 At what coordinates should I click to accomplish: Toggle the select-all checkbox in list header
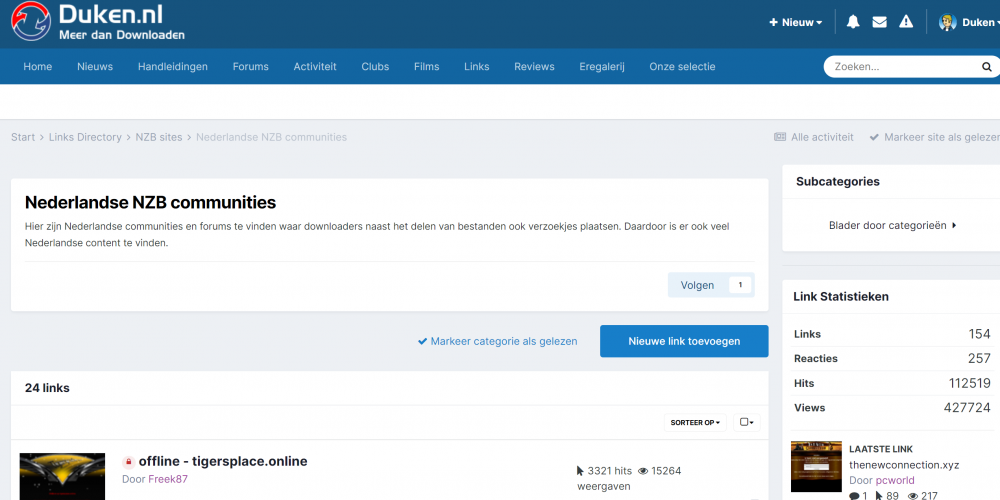coord(746,422)
